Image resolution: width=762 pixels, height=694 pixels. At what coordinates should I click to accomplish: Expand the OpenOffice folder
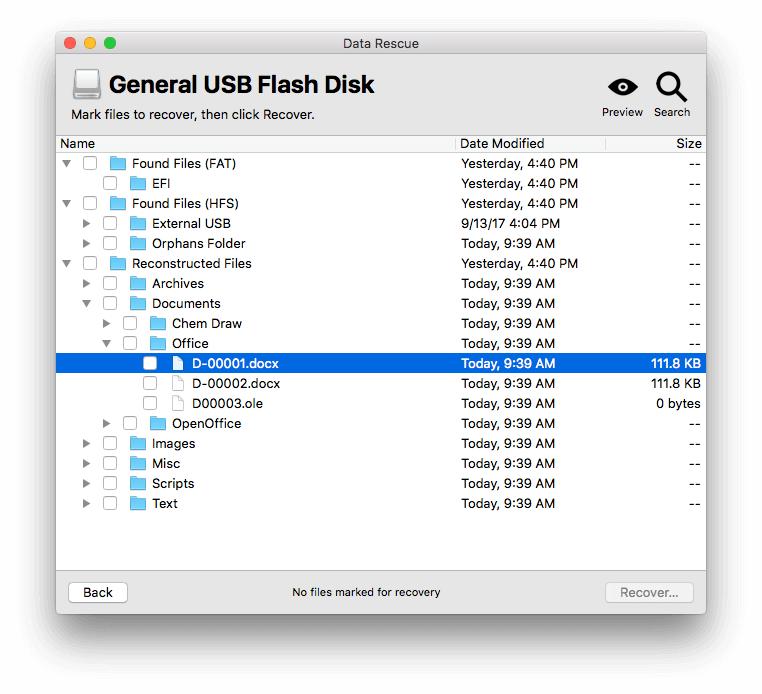tap(107, 423)
